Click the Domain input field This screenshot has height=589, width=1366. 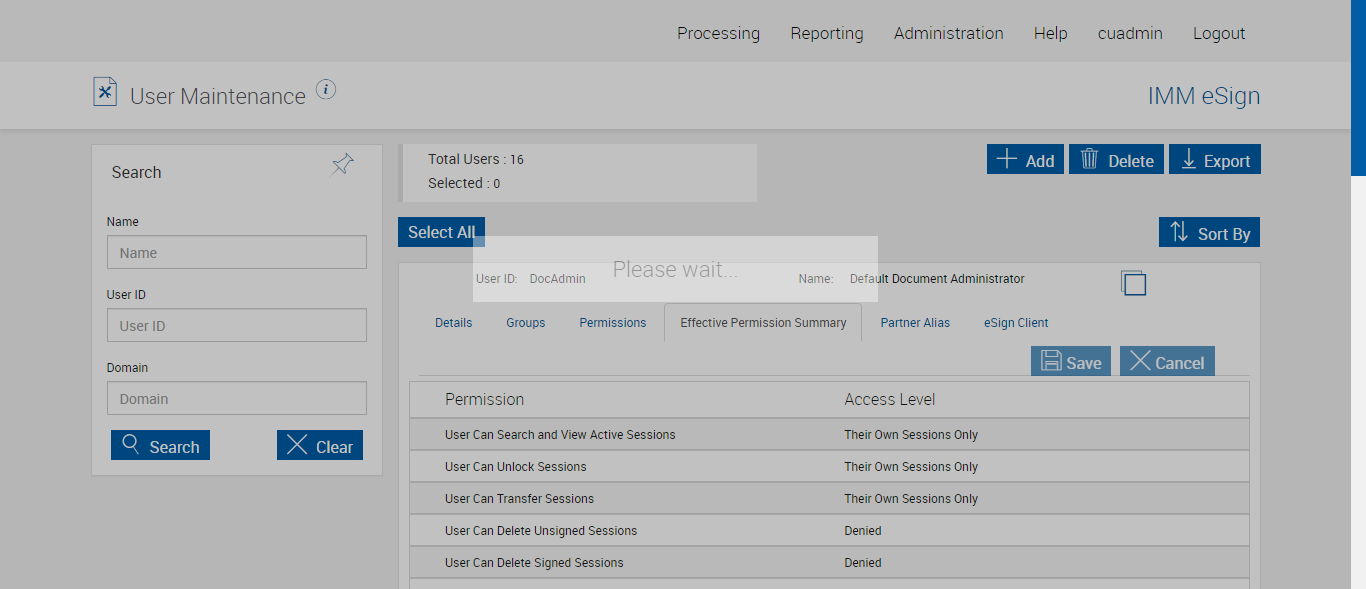pos(237,399)
